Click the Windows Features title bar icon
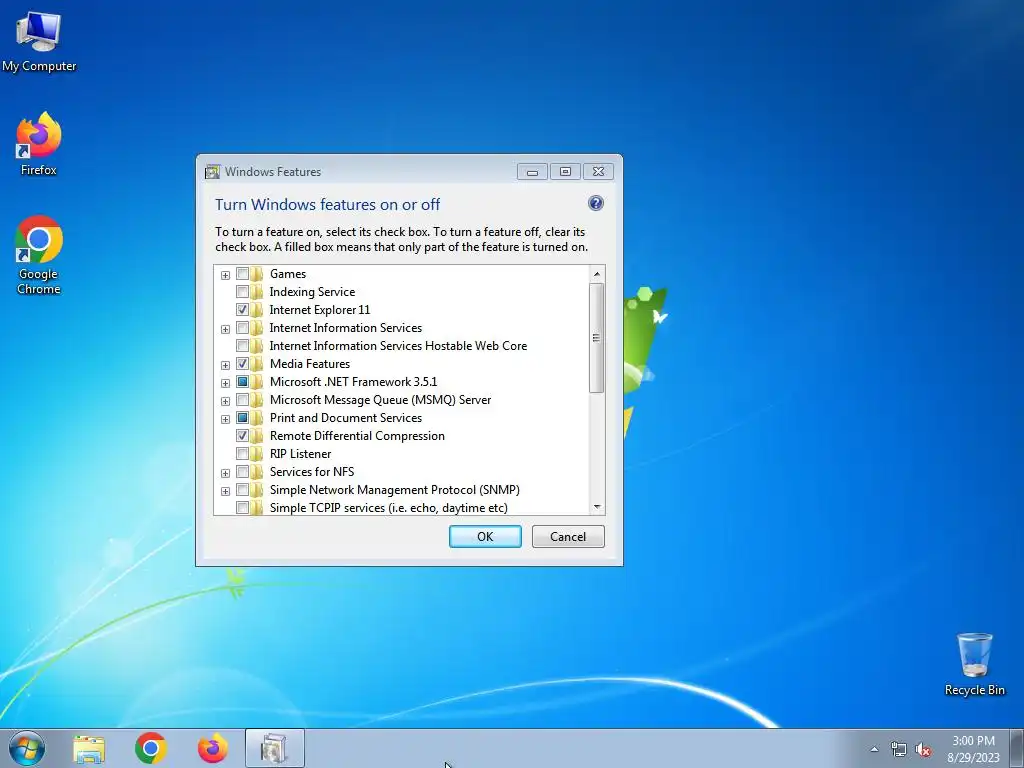The height and width of the screenshot is (768, 1024). [212, 172]
